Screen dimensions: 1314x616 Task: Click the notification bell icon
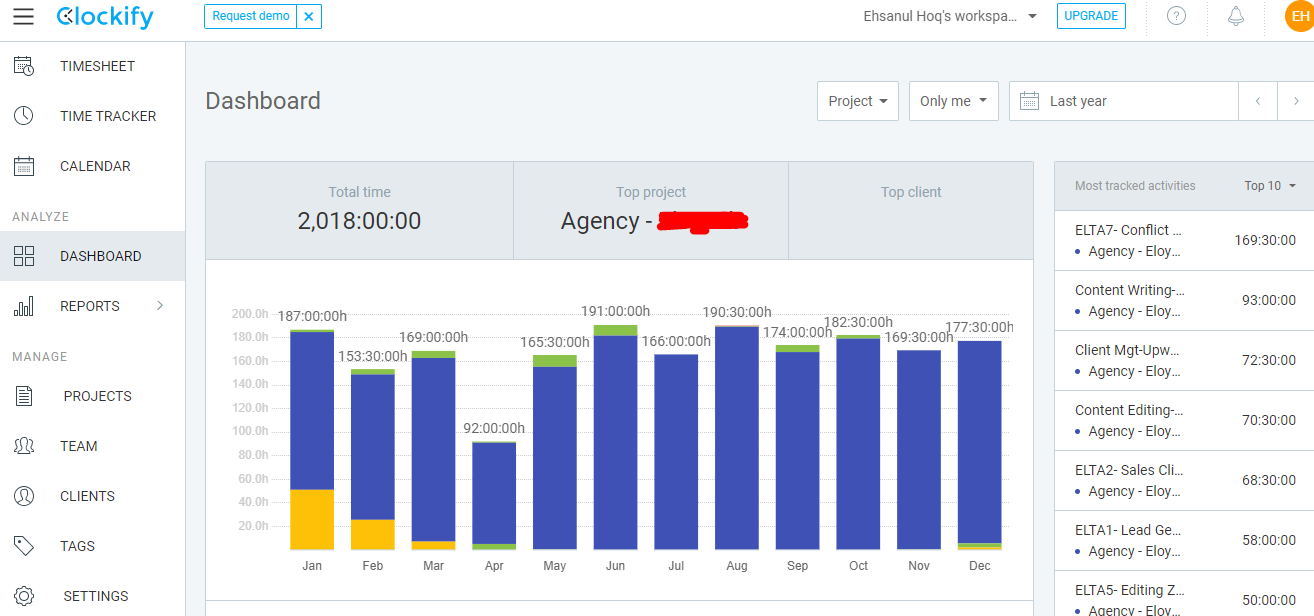coord(1236,16)
